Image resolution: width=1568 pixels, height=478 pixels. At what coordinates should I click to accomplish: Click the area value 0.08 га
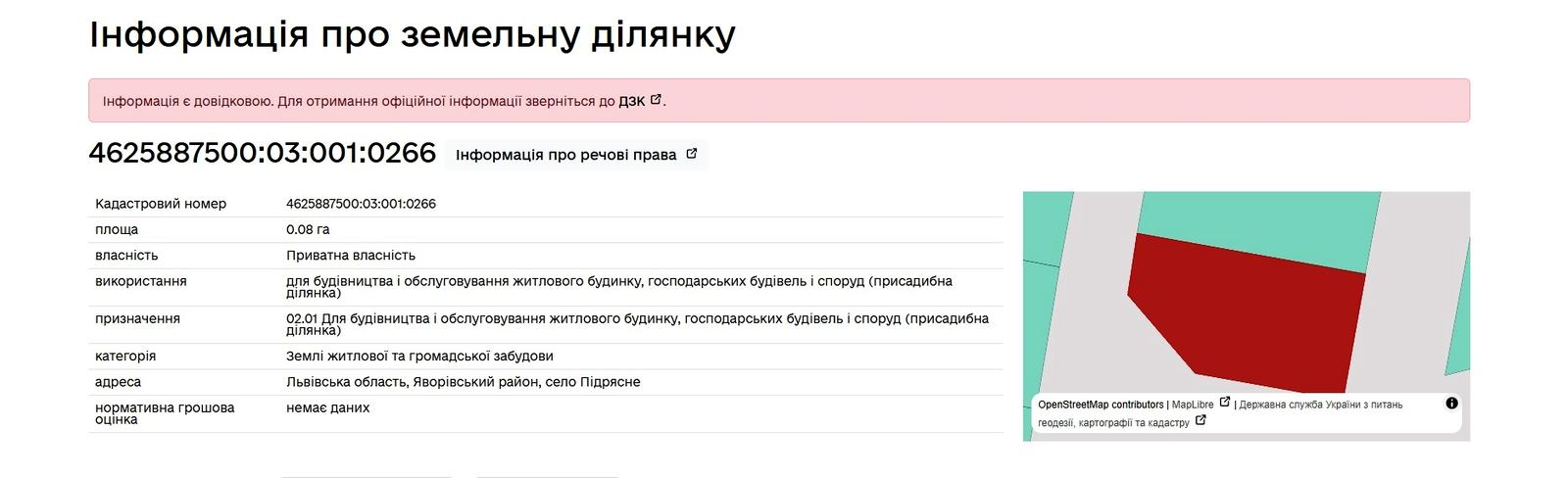(x=308, y=229)
